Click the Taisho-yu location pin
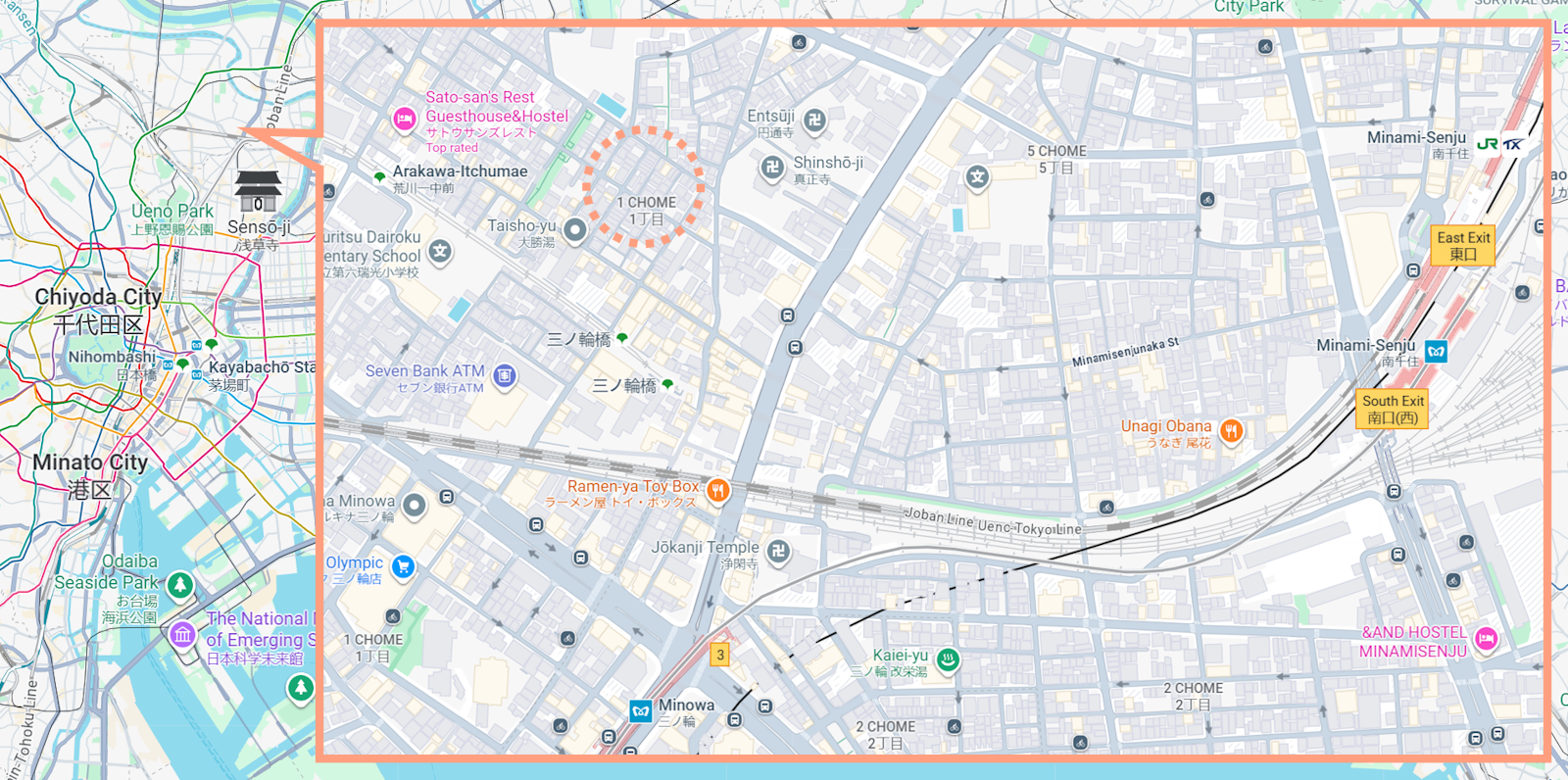The height and width of the screenshot is (780, 1568). tap(575, 230)
